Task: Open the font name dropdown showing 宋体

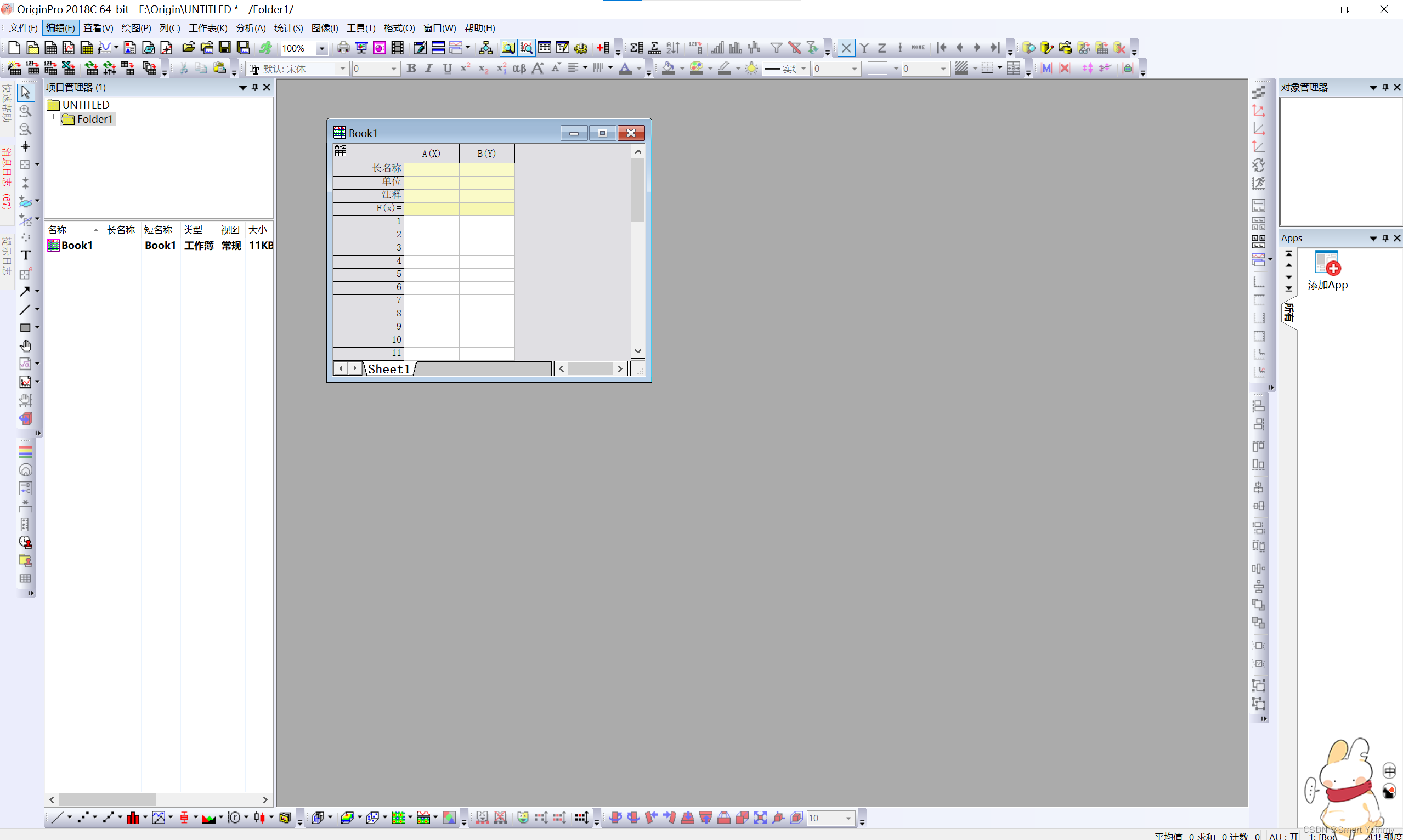Action: [x=343, y=69]
